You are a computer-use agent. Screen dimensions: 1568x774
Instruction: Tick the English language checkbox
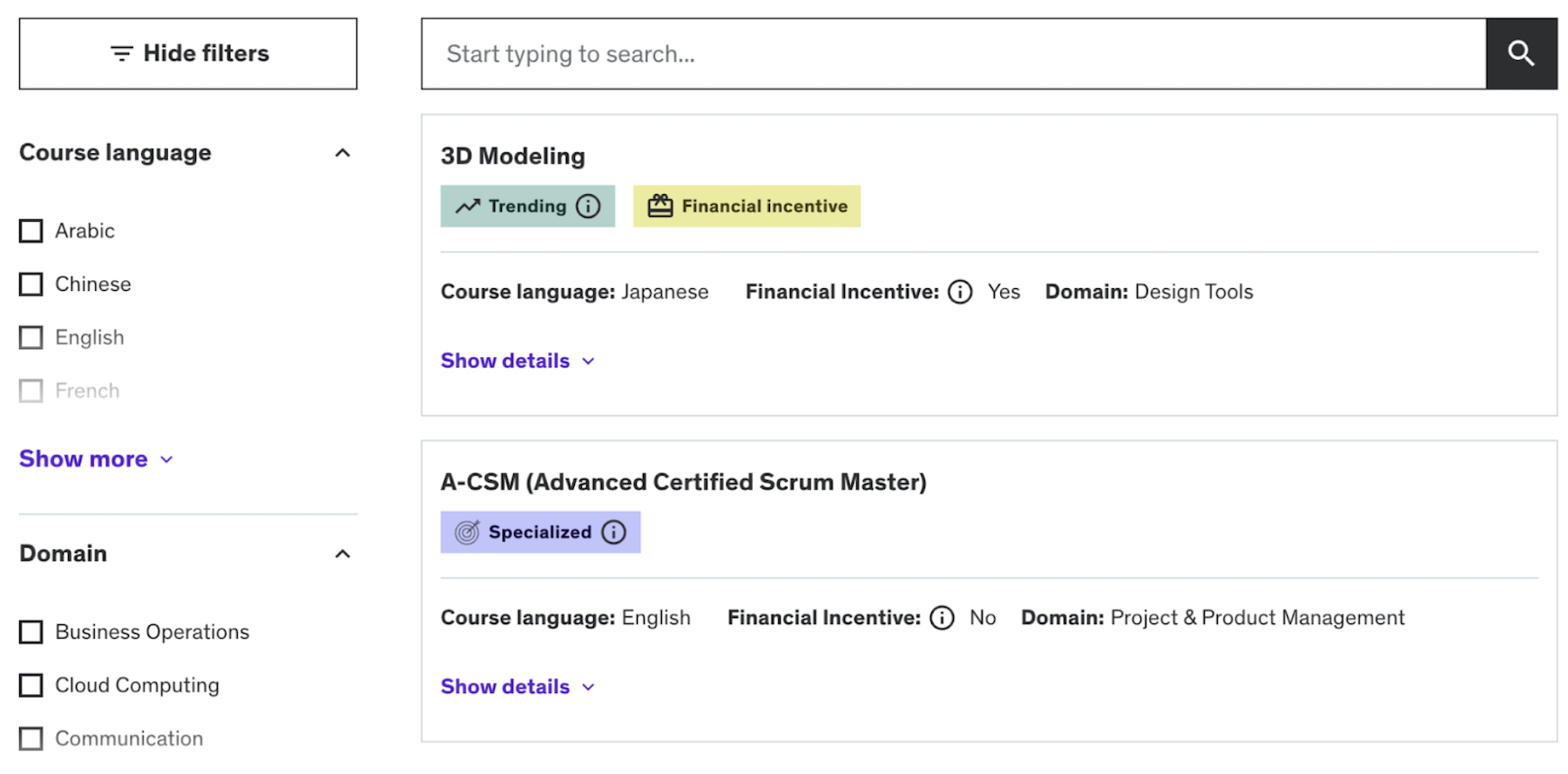(x=31, y=338)
